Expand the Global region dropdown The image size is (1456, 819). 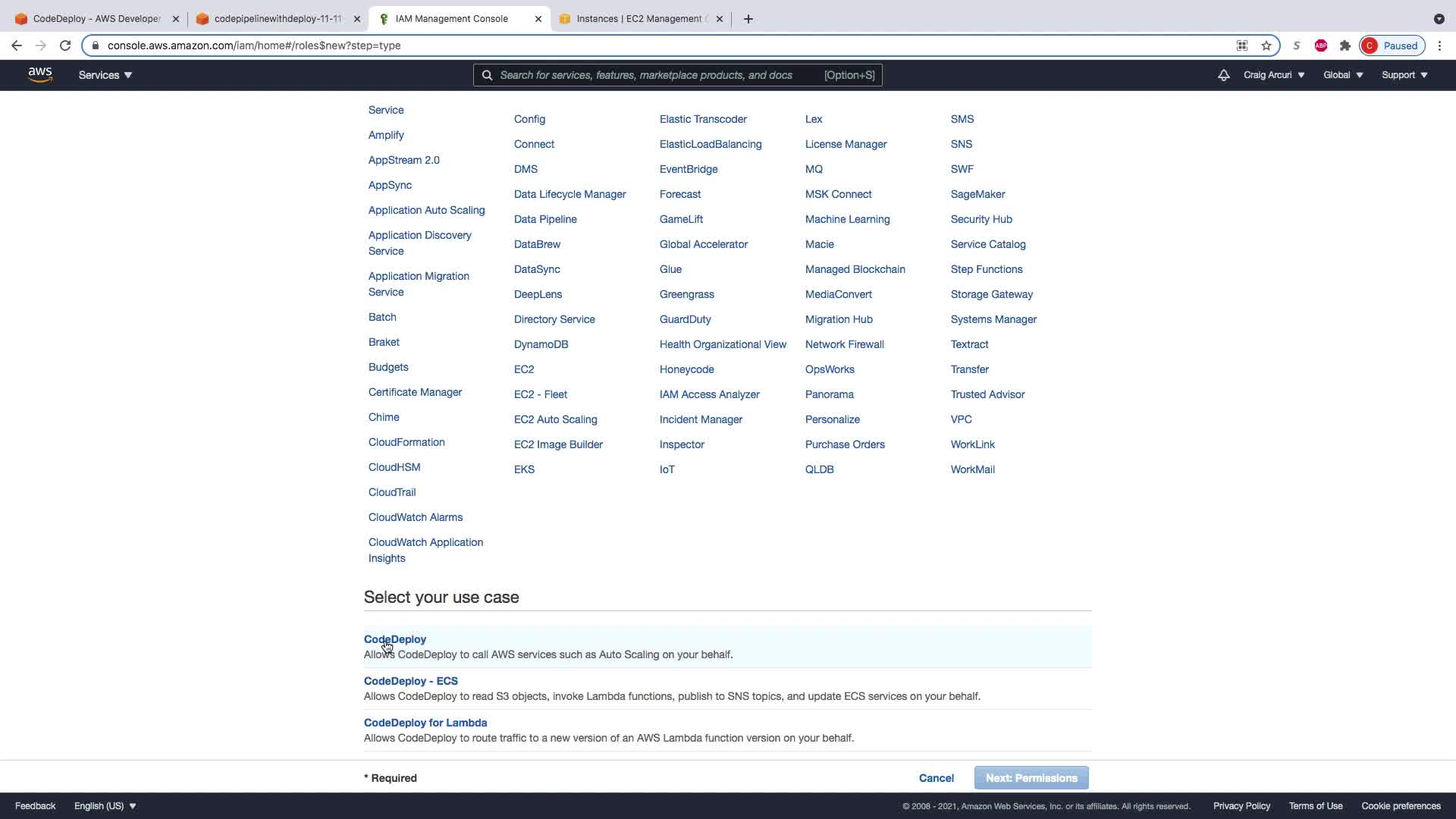(x=1343, y=75)
